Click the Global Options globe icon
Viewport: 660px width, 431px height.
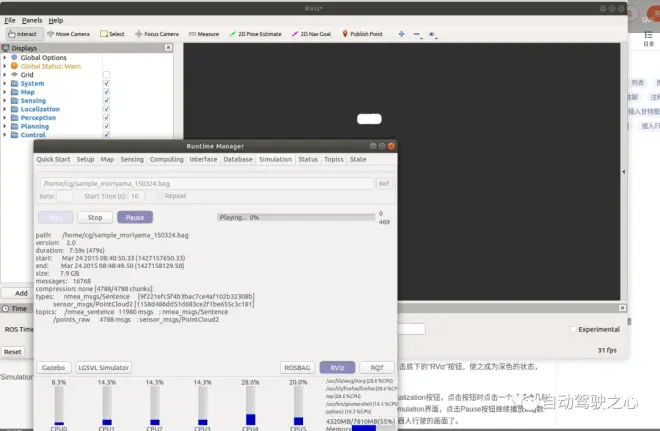point(14,57)
